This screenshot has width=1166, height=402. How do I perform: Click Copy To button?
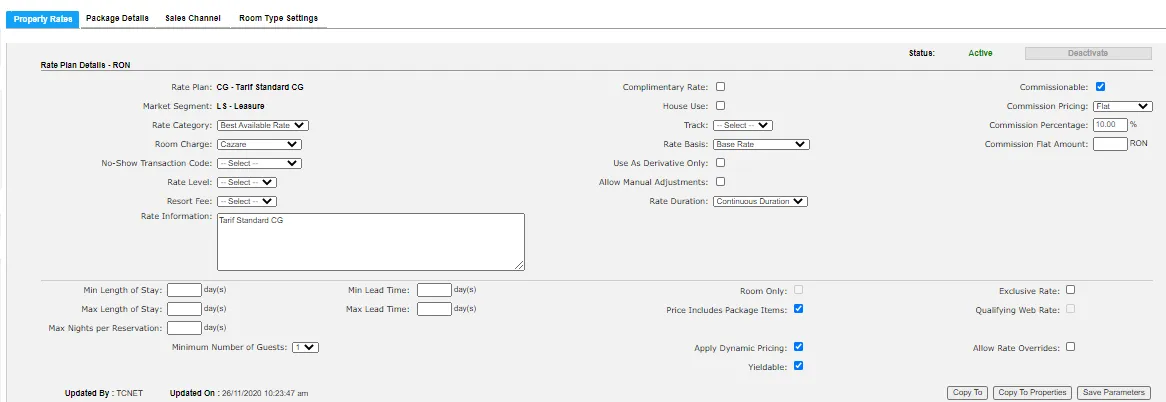pos(967,392)
